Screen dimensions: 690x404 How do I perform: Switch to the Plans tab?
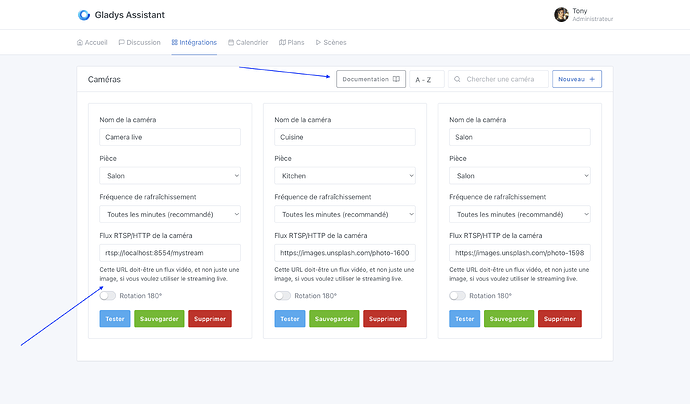pyautogui.click(x=291, y=42)
